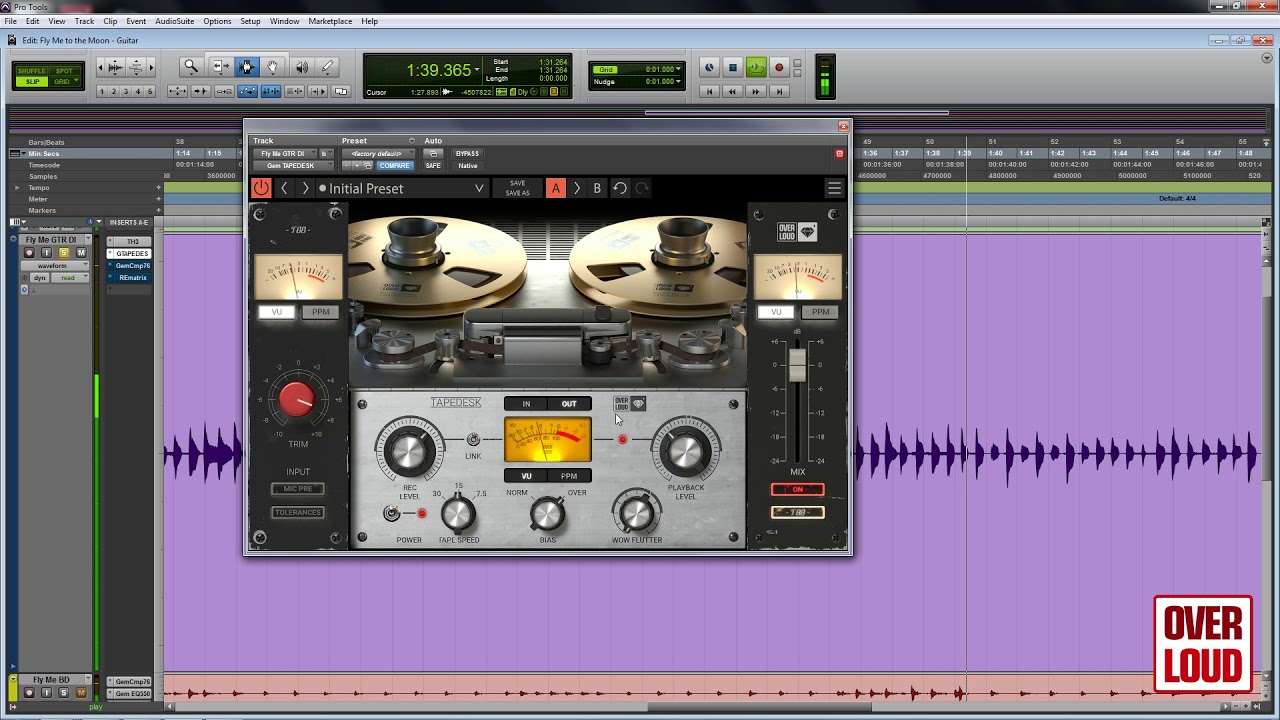Switch center meter to OUT

tap(569, 404)
